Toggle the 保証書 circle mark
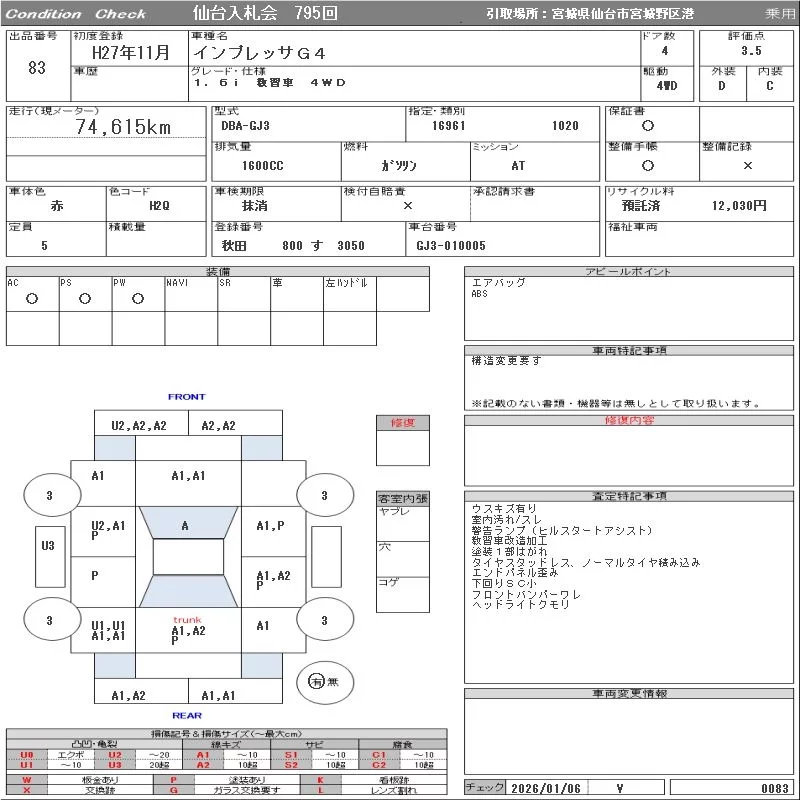Viewport: 800px width, 800px height. pos(648,126)
